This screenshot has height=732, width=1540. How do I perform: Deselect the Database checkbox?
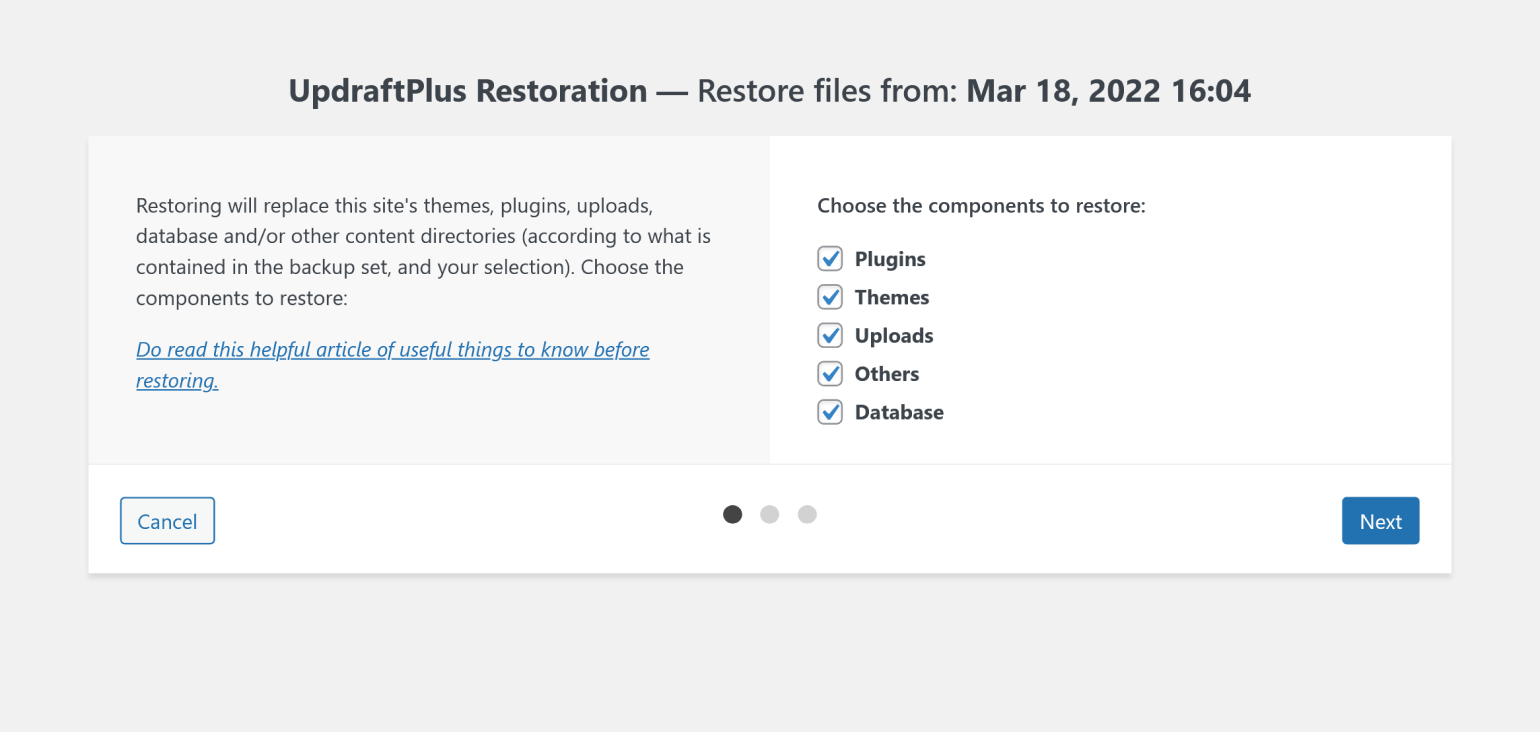pyautogui.click(x=830, y=412)
